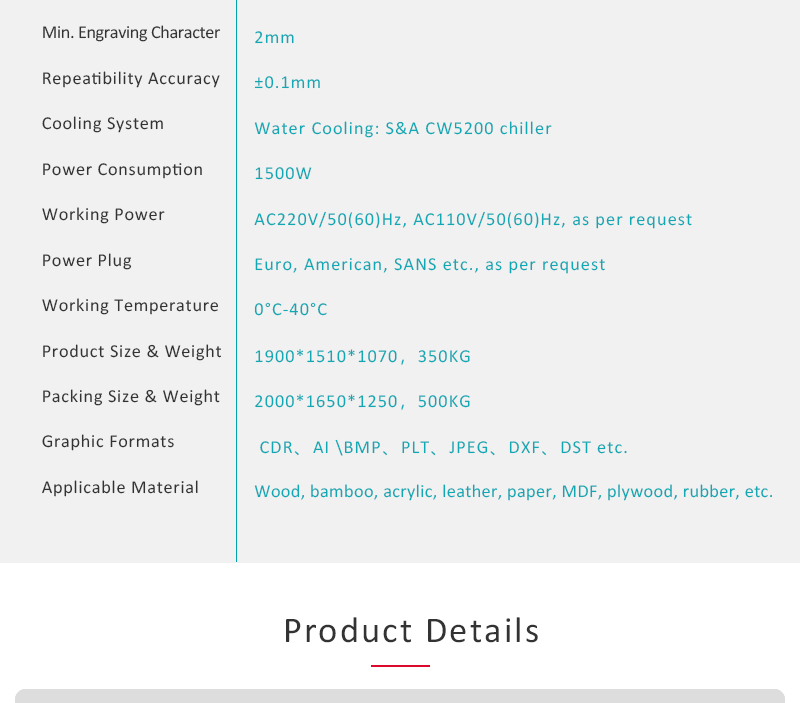Click the ±0.1mm accuracy value
This screenshot has height=703, width=800.
coord(288,83)
